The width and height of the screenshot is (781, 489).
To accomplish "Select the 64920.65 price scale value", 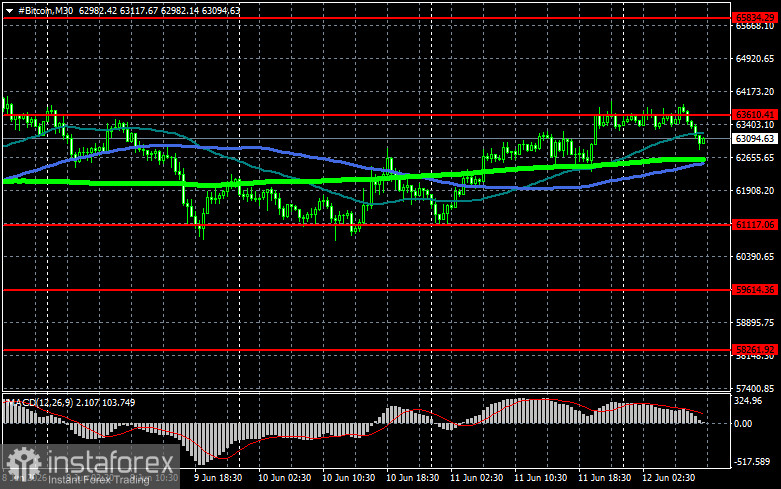I will (x=755, y=59).
